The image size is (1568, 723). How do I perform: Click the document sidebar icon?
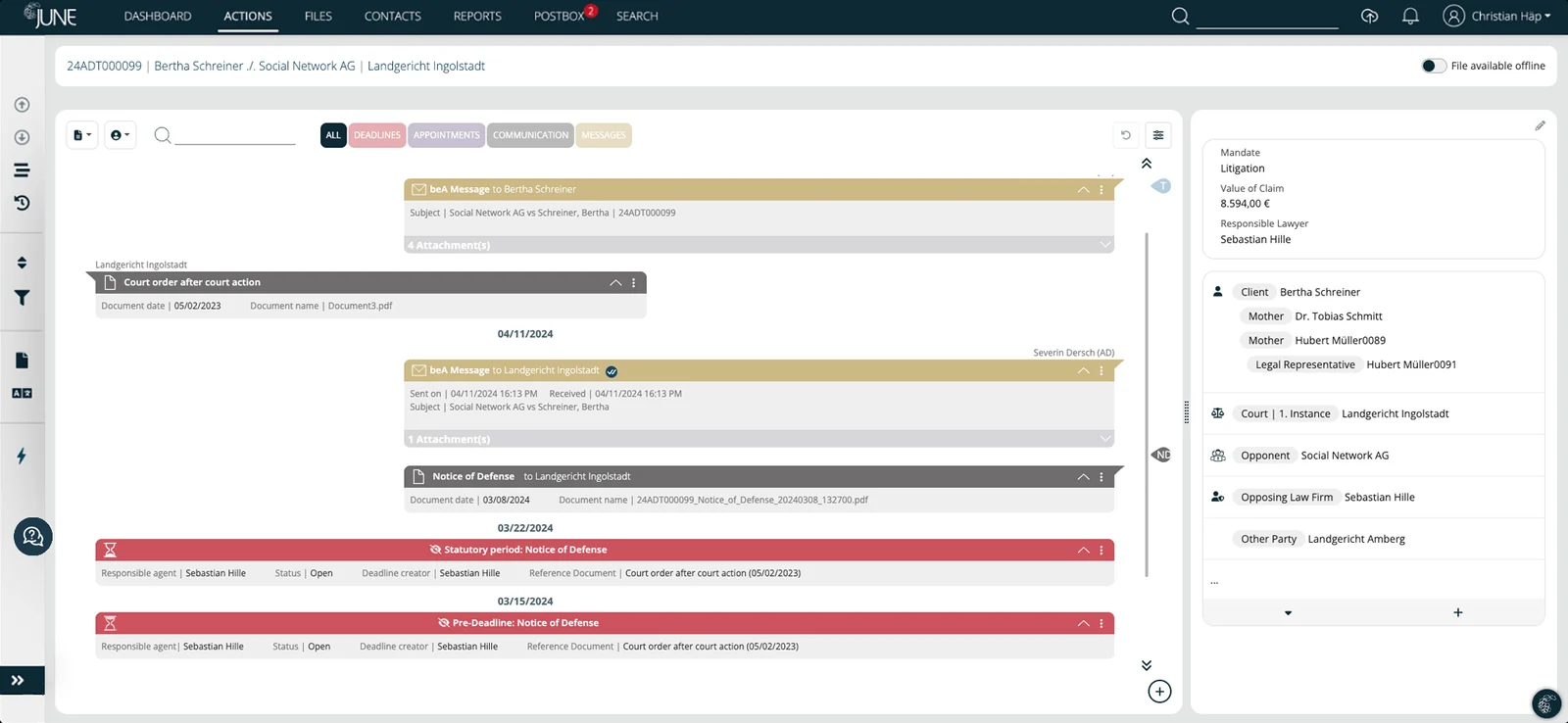point(22,361)
